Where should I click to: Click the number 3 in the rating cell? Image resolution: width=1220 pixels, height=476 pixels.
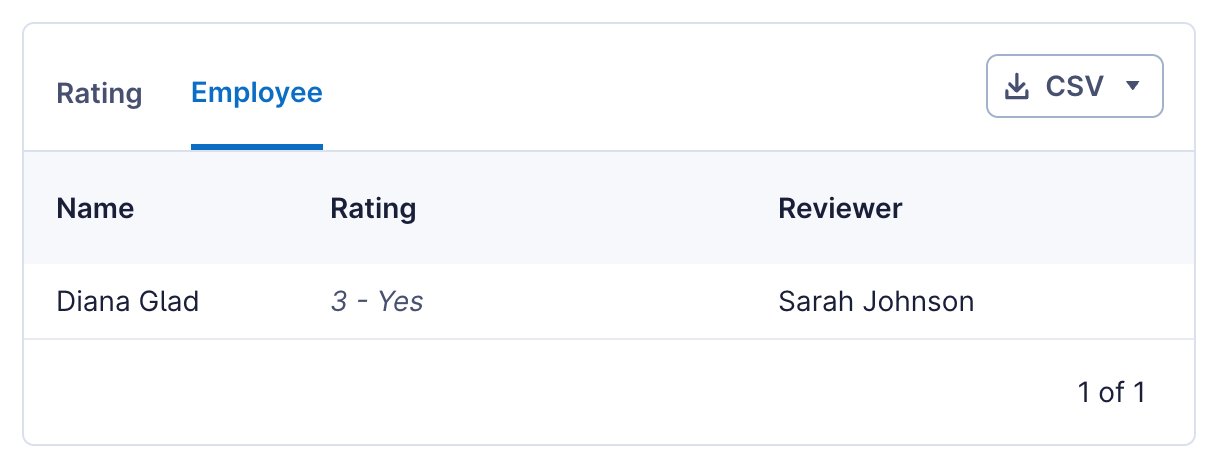(339, 301)
